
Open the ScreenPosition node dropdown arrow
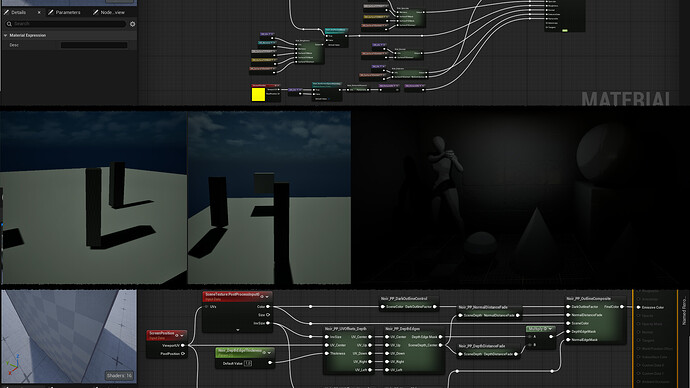(x=182, y=336)
